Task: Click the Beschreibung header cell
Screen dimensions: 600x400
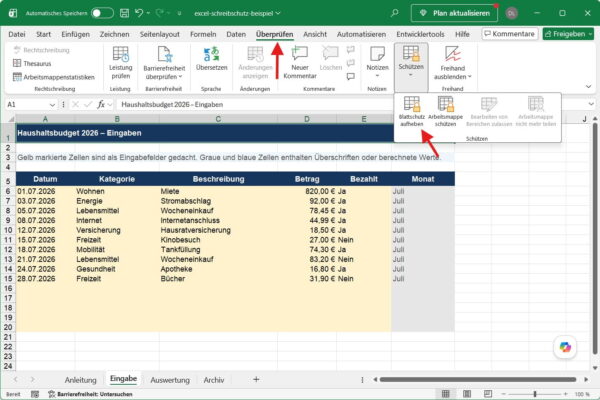Action: tap(218, 179)
